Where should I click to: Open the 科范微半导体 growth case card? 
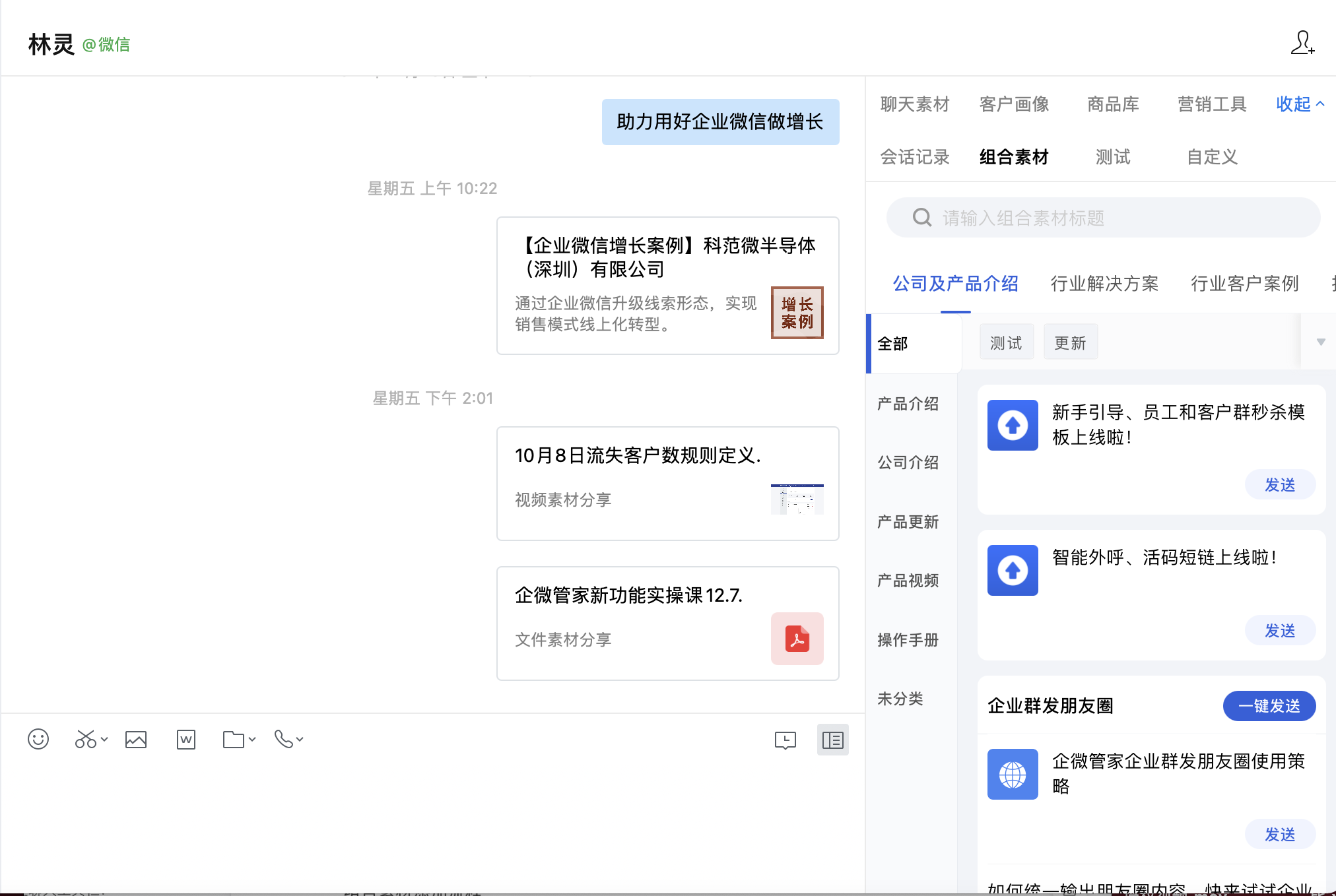[667, 285]
